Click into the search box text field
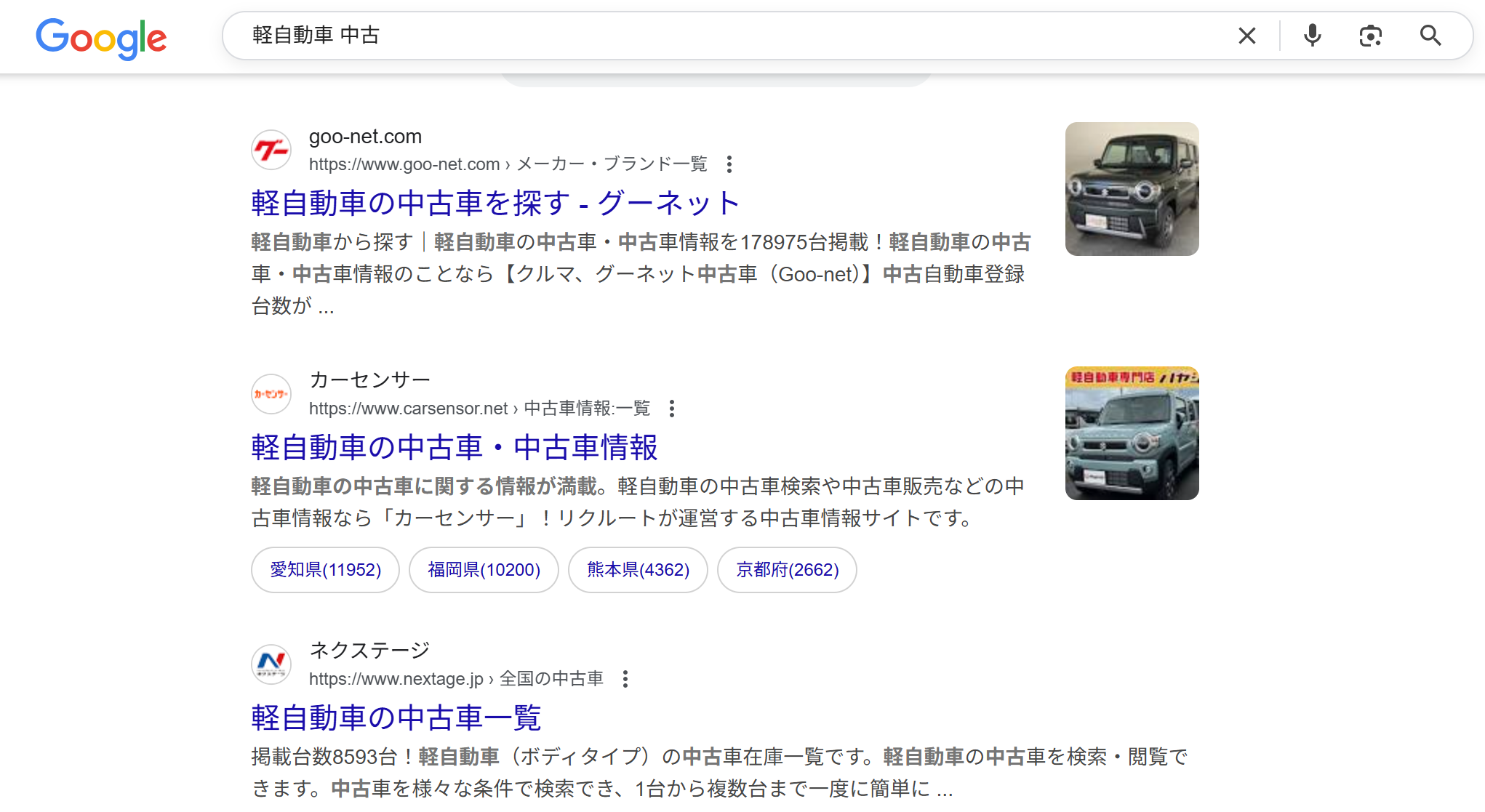 coord(735,36)
